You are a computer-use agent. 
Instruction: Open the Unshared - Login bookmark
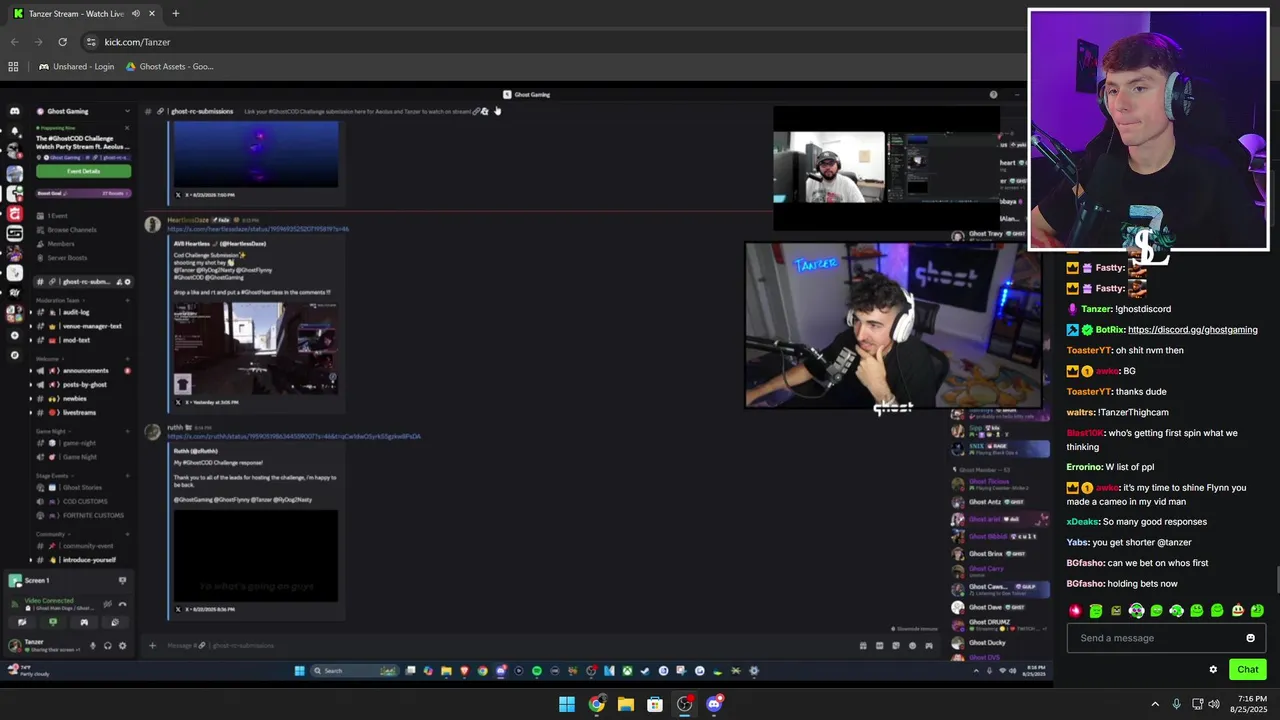pos(77,67)
